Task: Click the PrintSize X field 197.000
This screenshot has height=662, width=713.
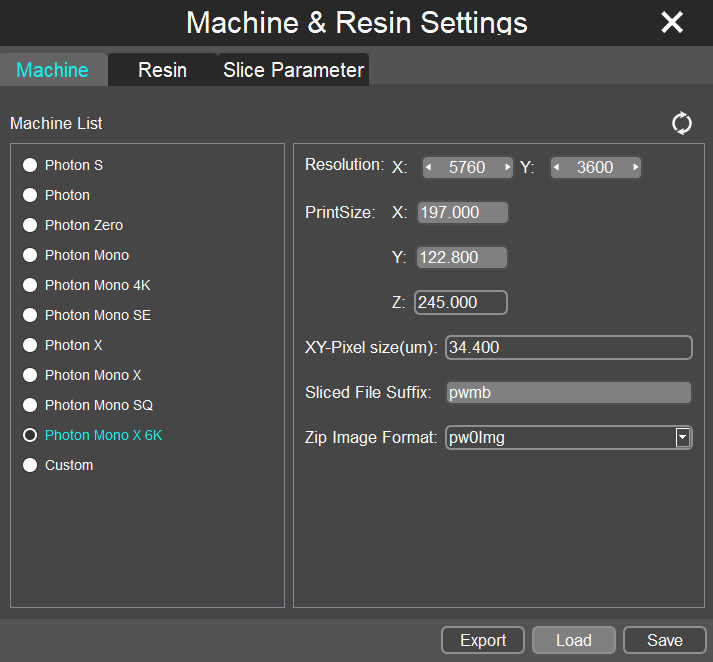Action: [x=462, y=212]
